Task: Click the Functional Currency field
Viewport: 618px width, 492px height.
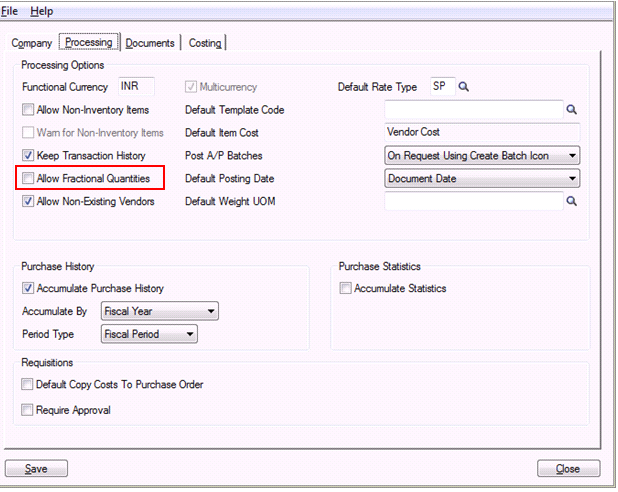Action: tap(136, 86)
